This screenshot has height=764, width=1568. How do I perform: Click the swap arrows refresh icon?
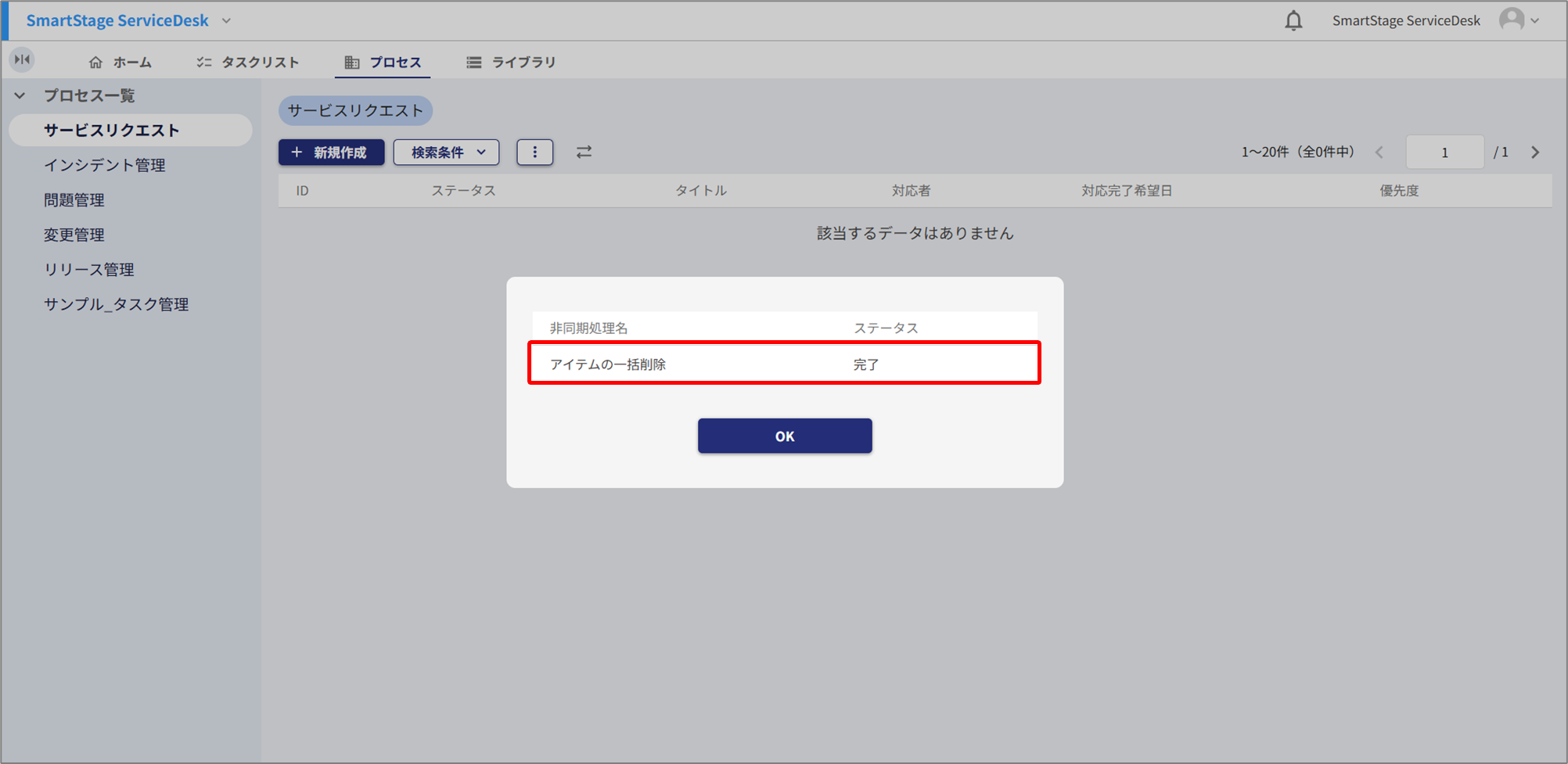pos(584,152)
